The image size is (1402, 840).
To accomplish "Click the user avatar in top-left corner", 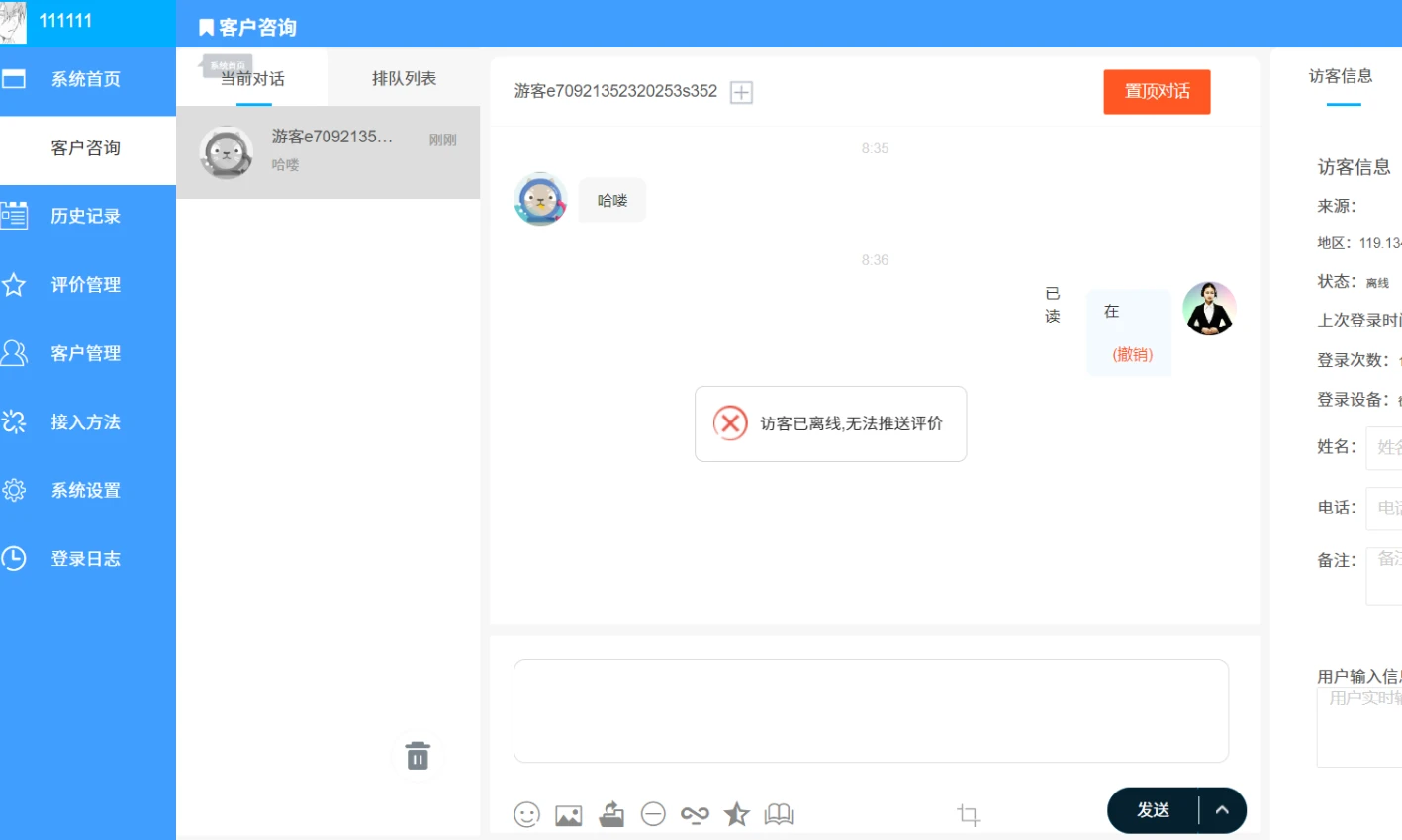I will [13, 22].
